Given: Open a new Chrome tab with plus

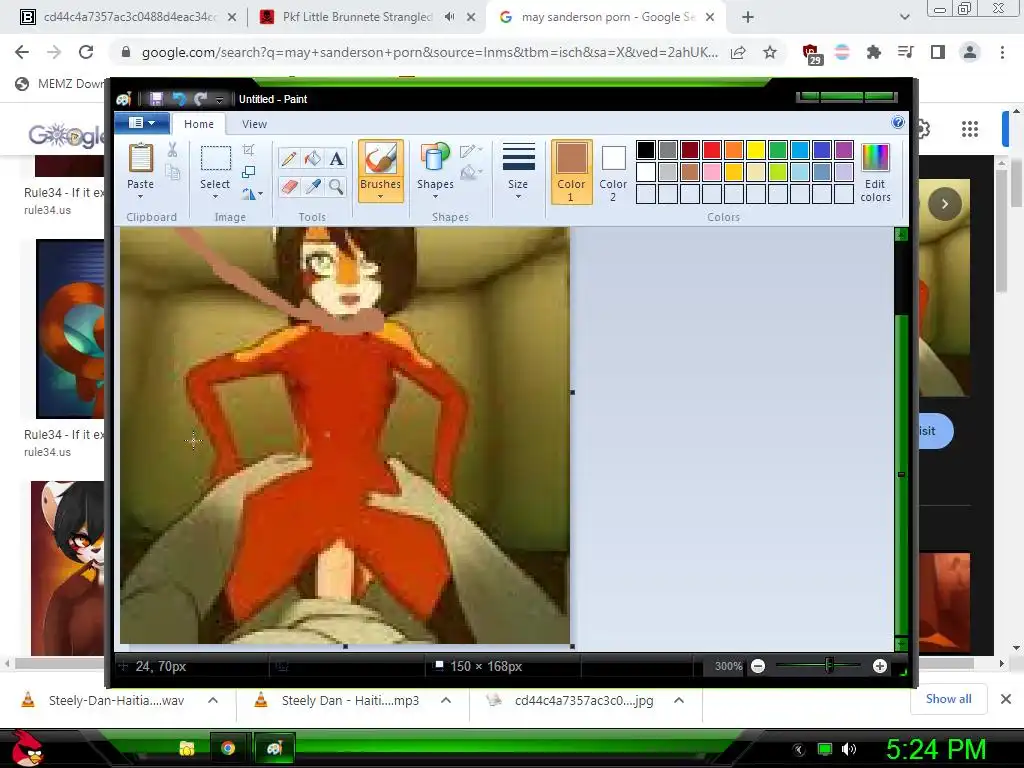Looking at the screenshot, I should click(x=748, y=18).
